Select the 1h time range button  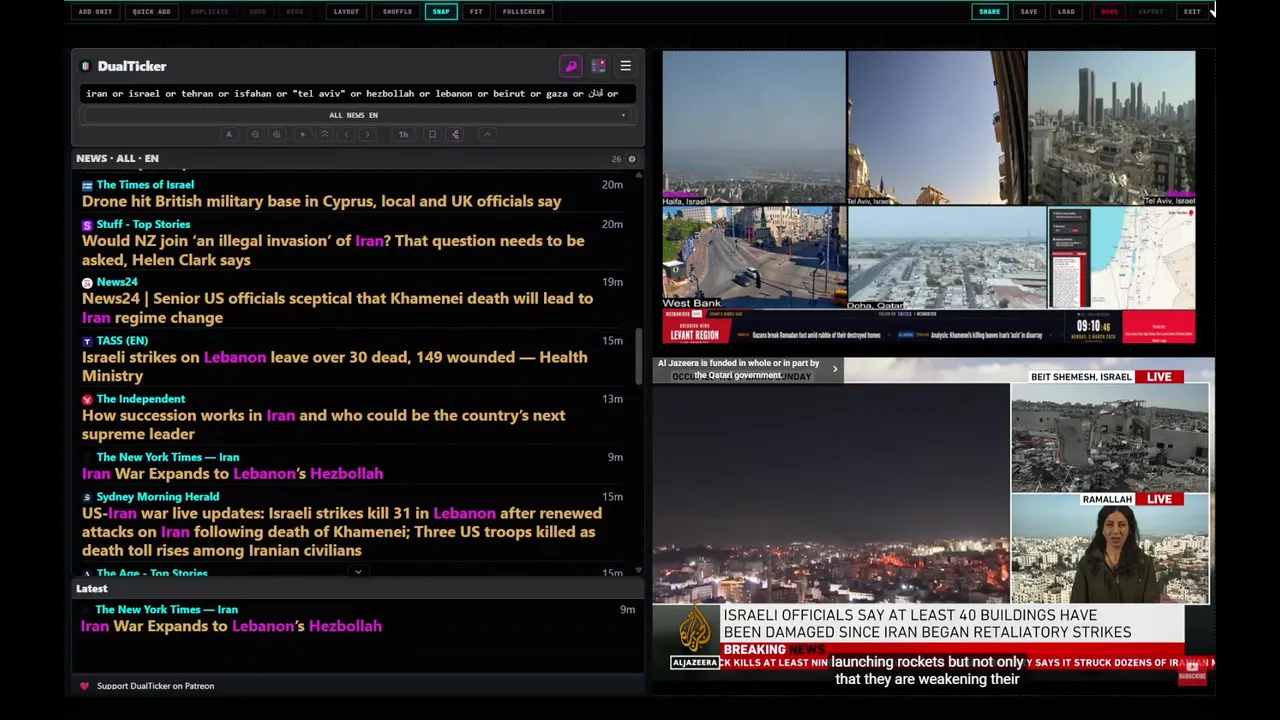tap(403, 134)
